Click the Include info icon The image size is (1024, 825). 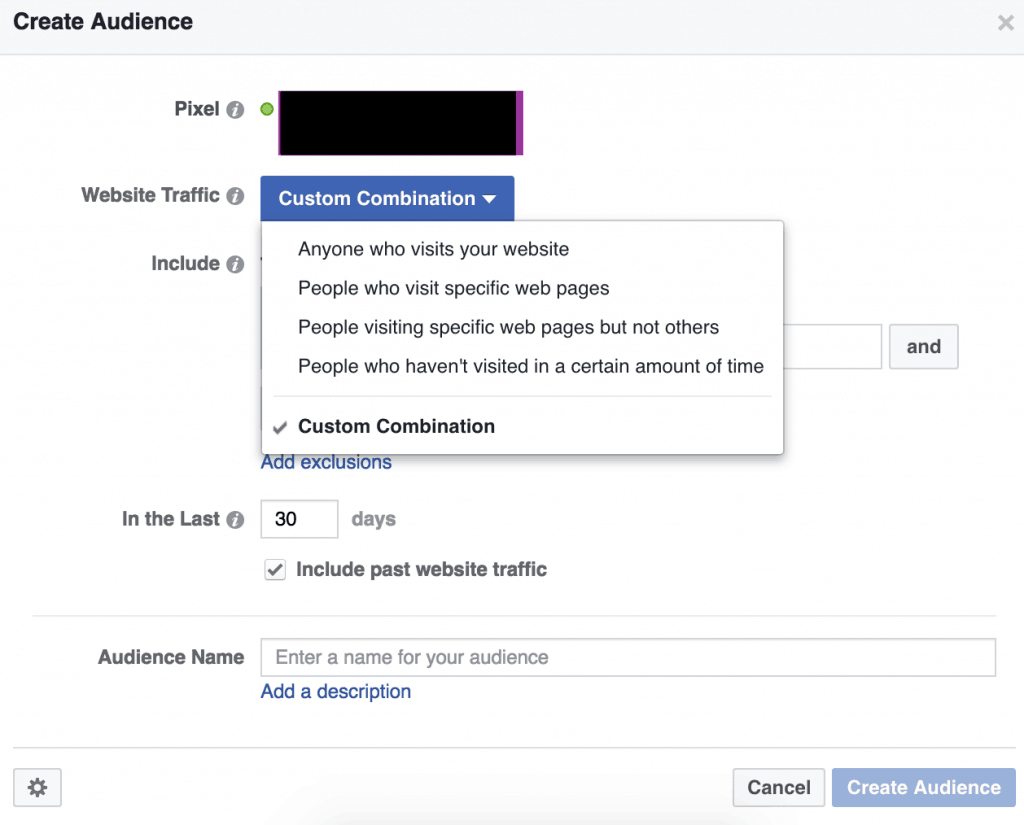pos(236,264)
